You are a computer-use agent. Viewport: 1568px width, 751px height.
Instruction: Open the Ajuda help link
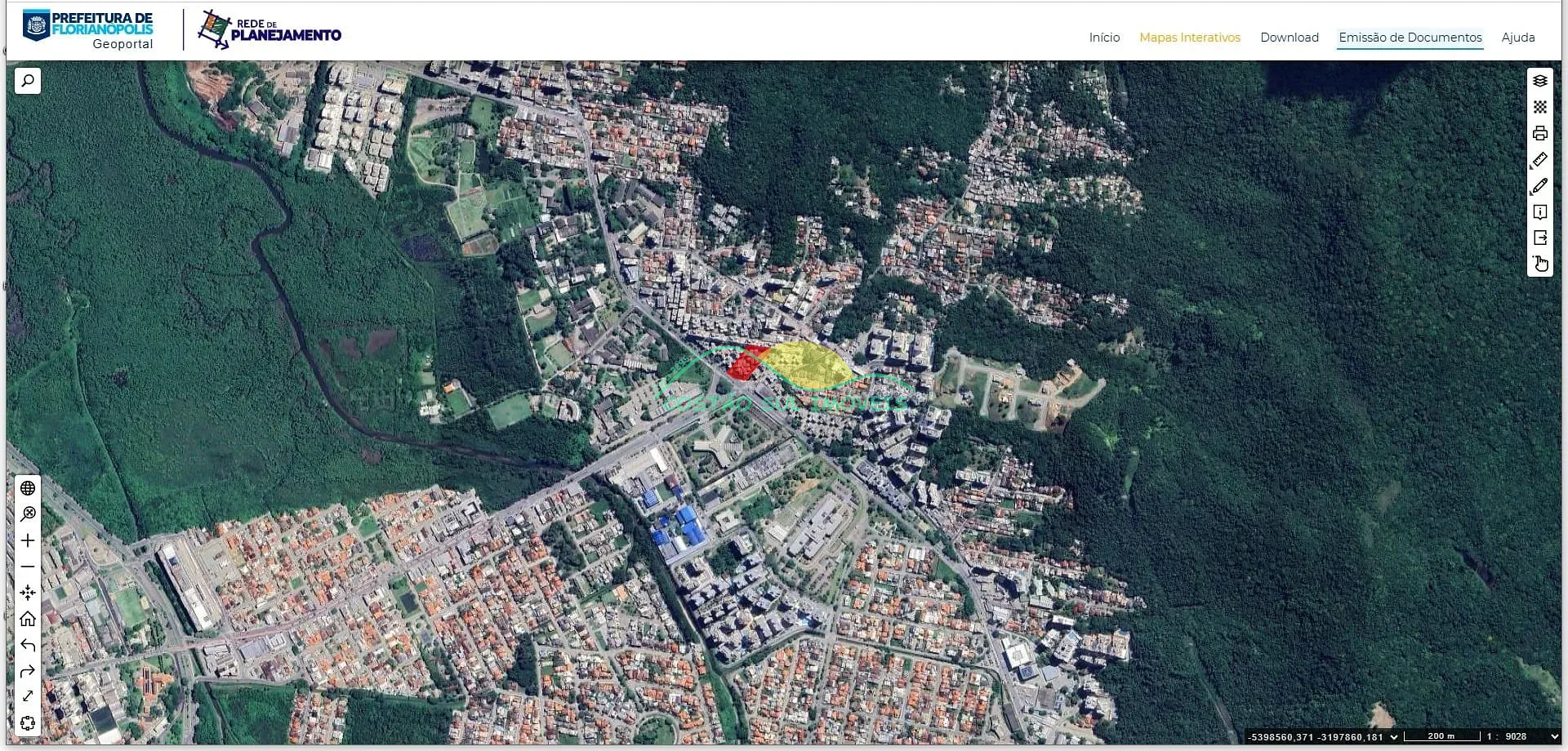1517,38
